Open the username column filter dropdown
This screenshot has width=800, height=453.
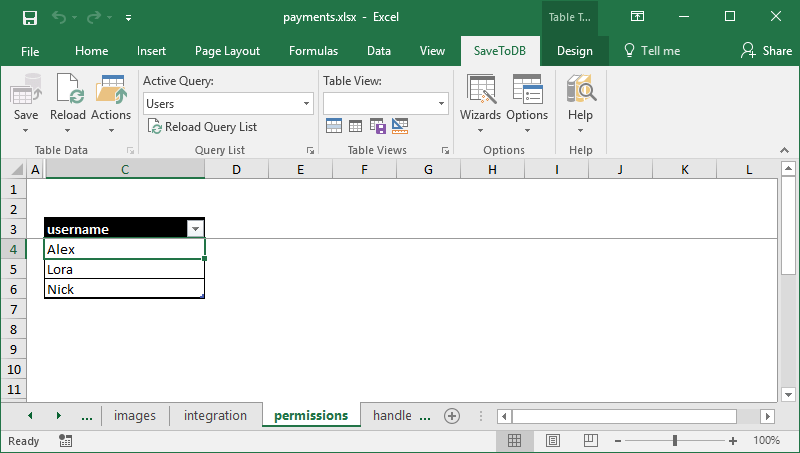click(x=195, y=229)
